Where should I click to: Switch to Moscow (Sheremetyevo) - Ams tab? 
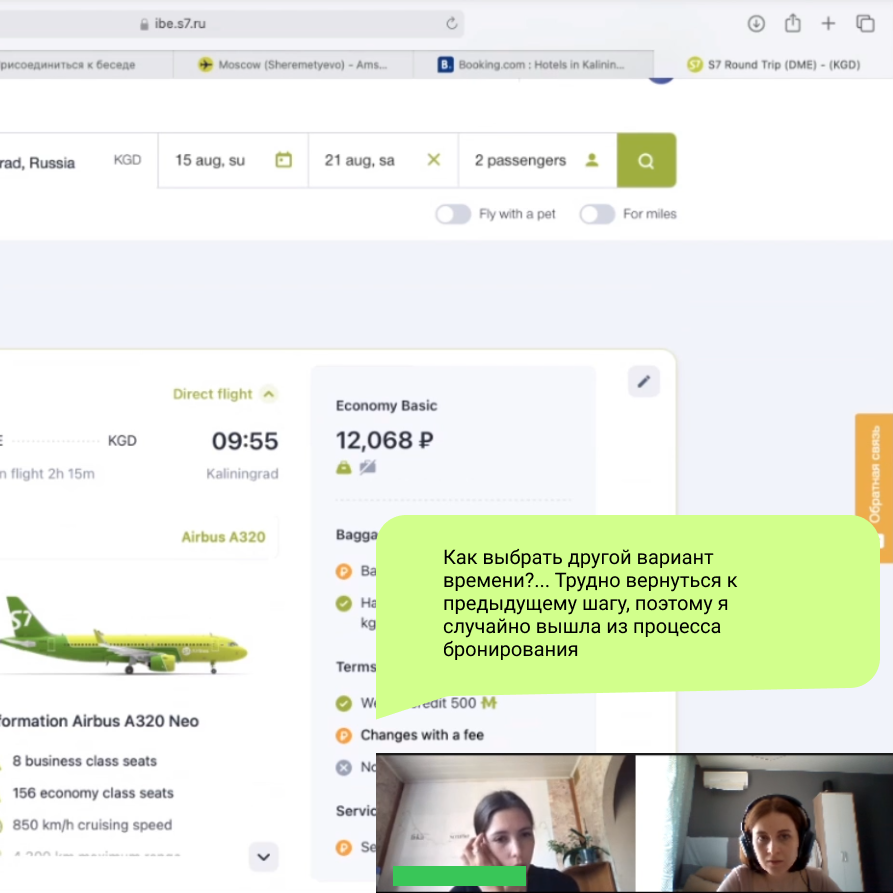[x=293, y=64]
